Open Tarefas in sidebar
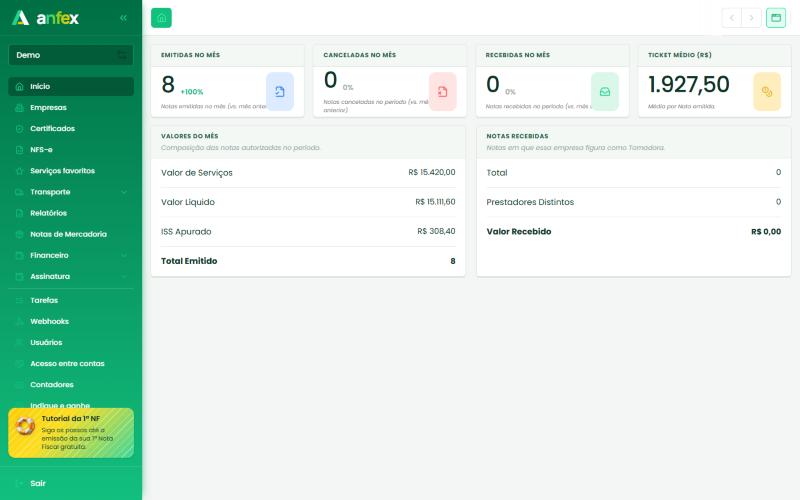 coord(71,300)
